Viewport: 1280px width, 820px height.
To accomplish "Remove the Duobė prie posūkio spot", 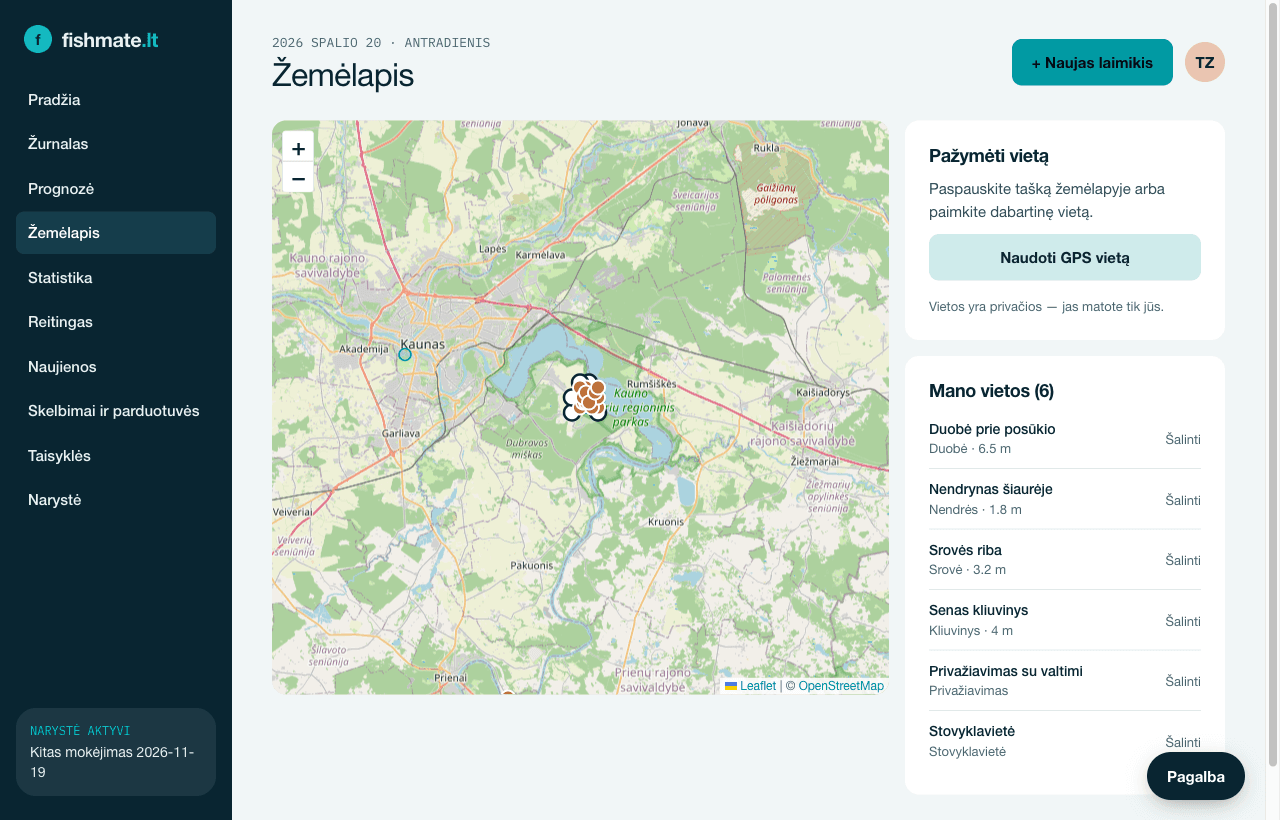I will pos(1183,439).
